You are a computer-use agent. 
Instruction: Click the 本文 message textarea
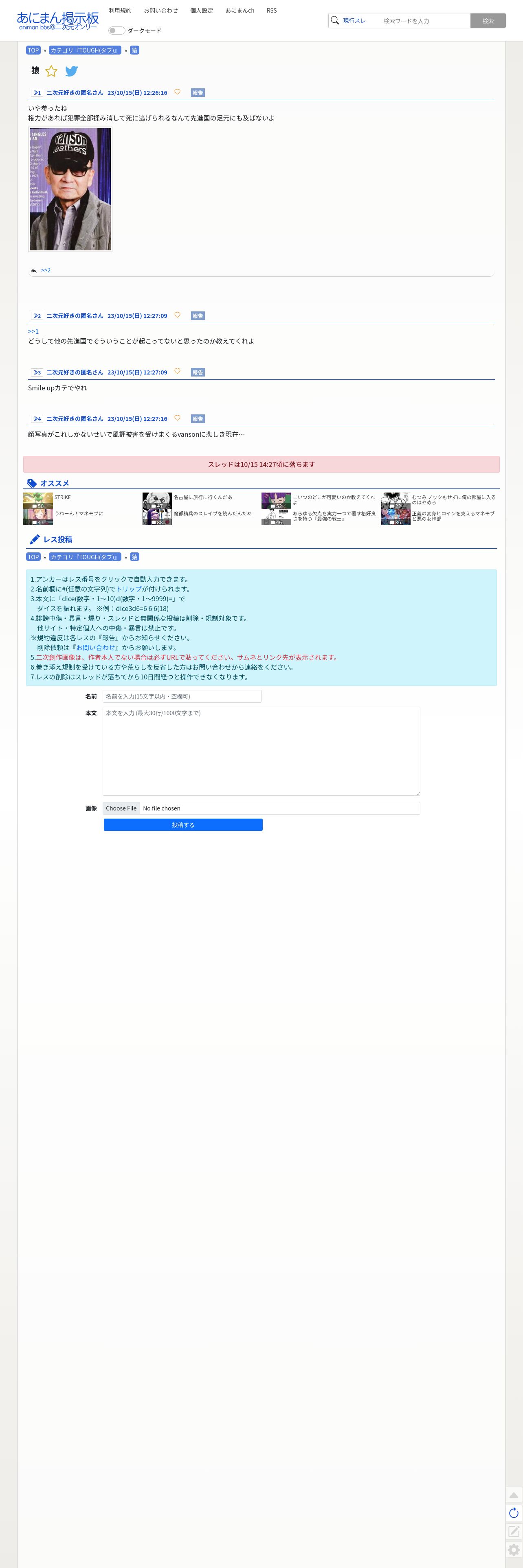click(x=261, y=751)
